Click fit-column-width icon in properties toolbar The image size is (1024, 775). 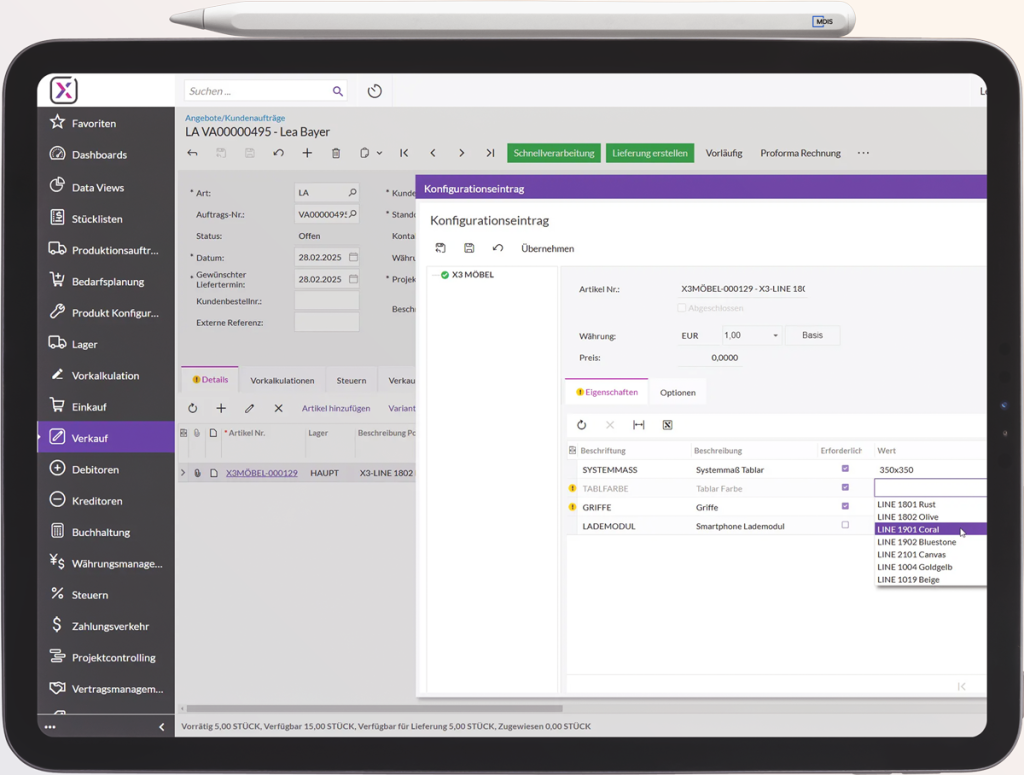point(639,425)
